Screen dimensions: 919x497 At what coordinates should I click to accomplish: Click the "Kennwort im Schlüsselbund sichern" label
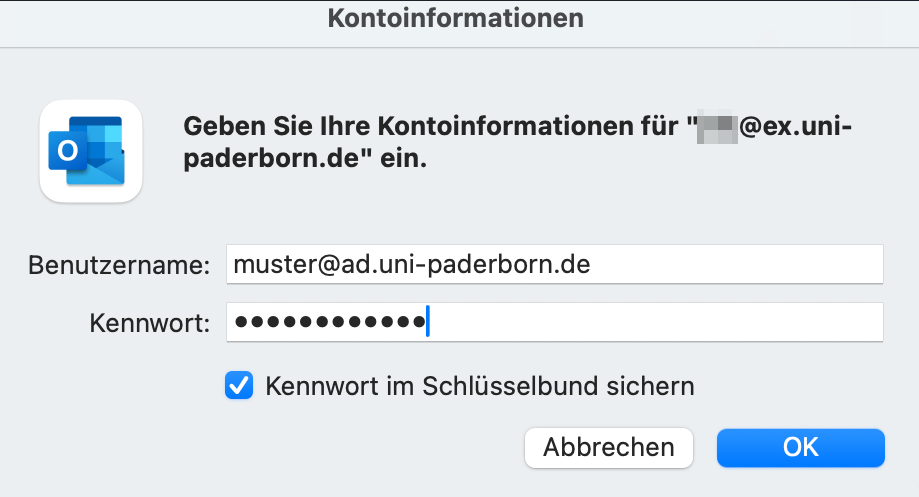tap(479, 386)
